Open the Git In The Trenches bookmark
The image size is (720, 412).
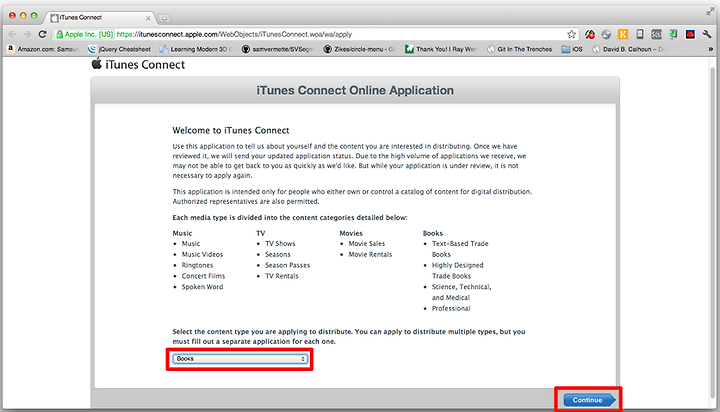pyautogui.click(x=519, y=49)
